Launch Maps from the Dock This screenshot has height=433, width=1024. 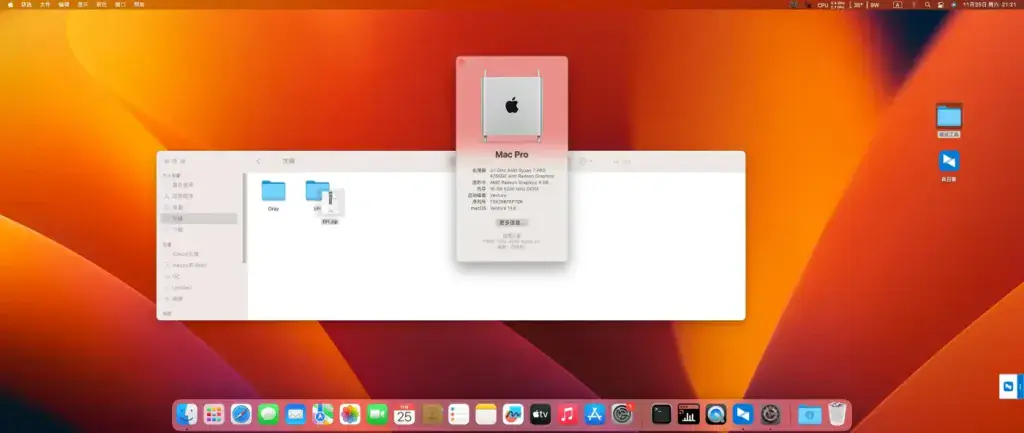(x=323, y=414)
